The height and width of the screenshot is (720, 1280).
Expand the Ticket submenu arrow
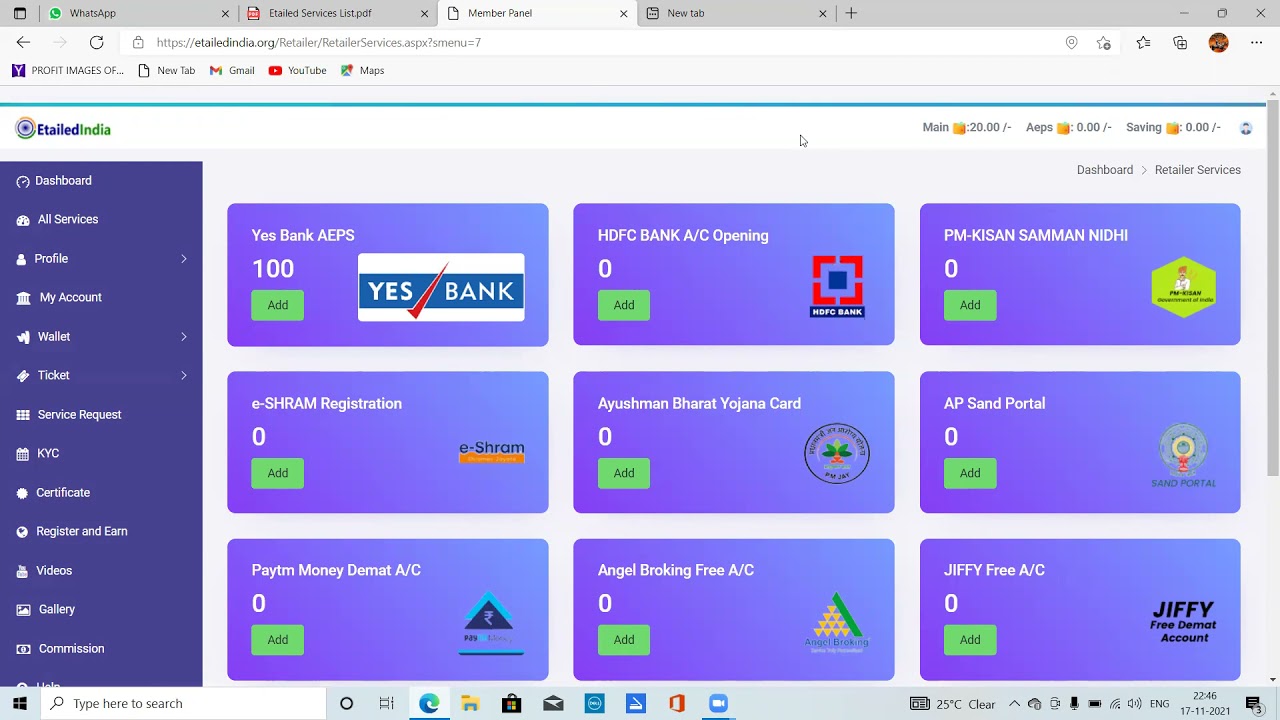pos(184,376)
